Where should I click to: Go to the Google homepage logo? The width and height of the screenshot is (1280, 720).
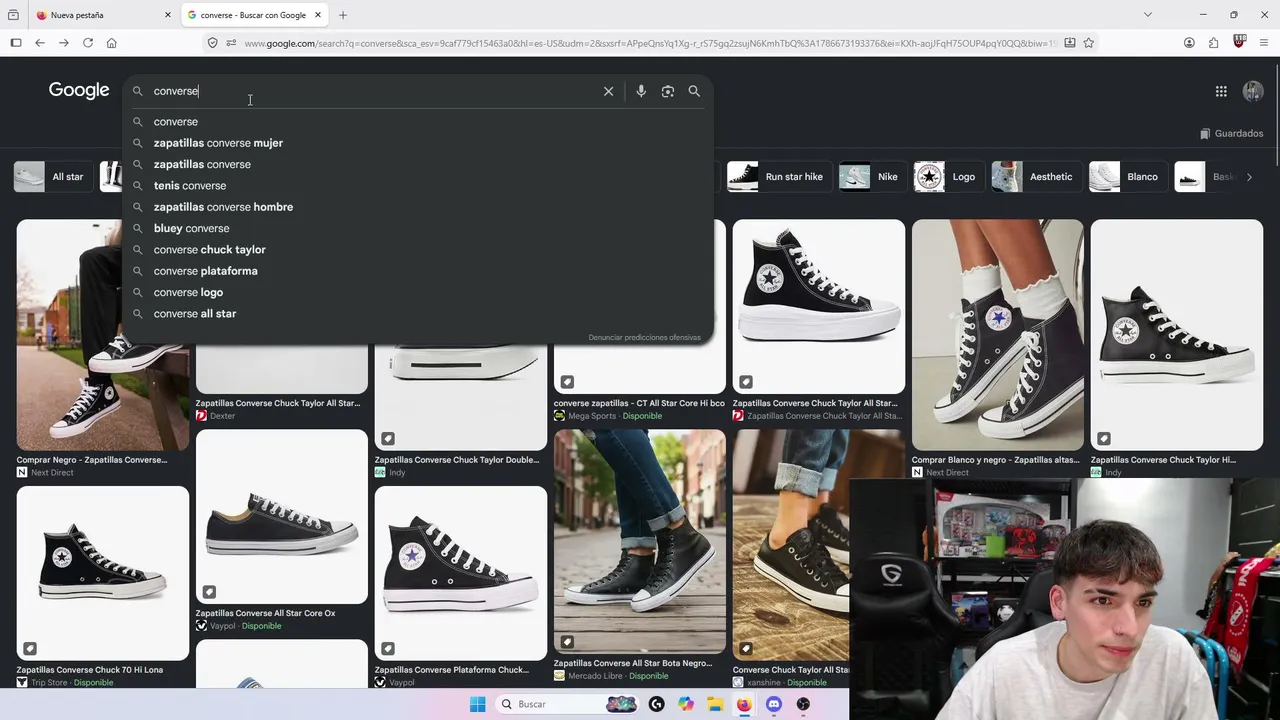point(79,90)
